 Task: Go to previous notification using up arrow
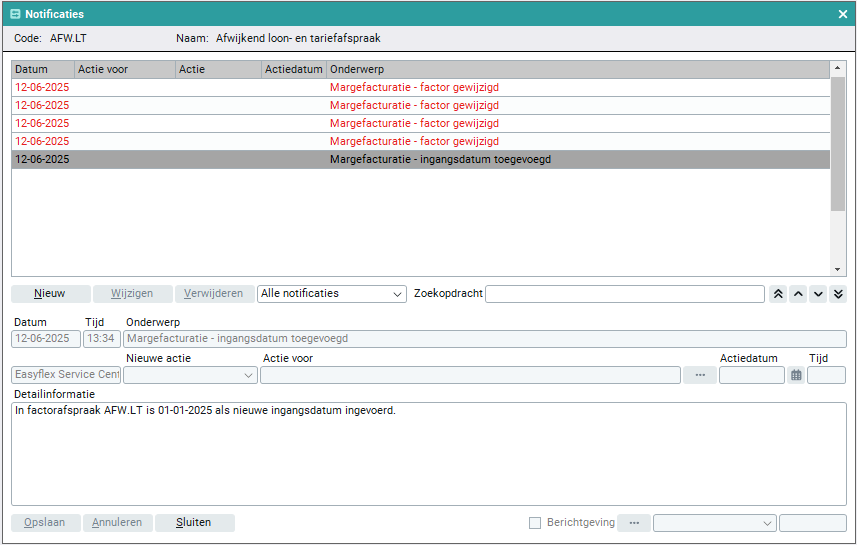click(798, 294)
